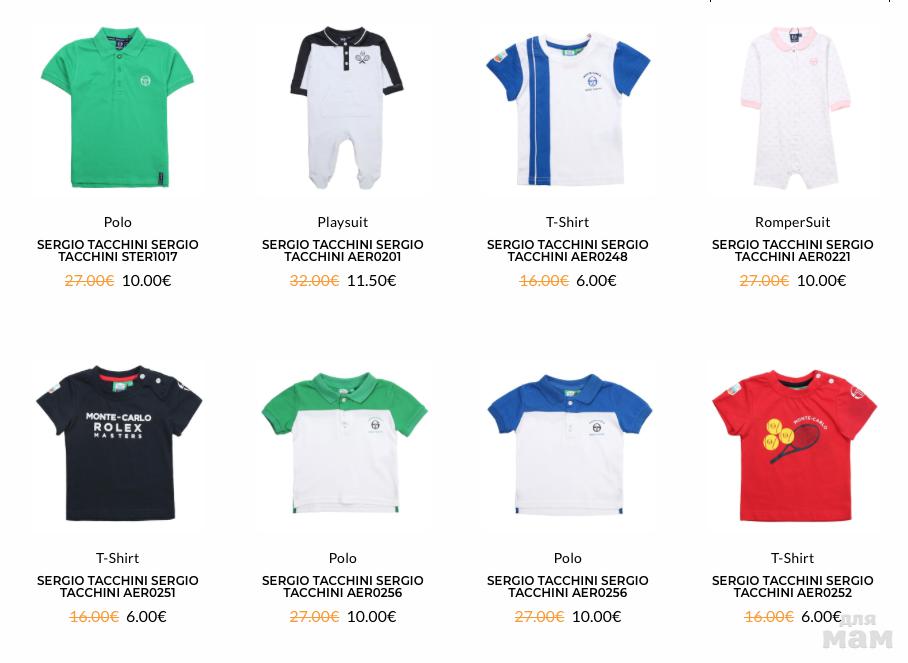Select the green and white polo image
Image resolution: width=908 pixels, height=663 pixels.
(x=344, y=443)
